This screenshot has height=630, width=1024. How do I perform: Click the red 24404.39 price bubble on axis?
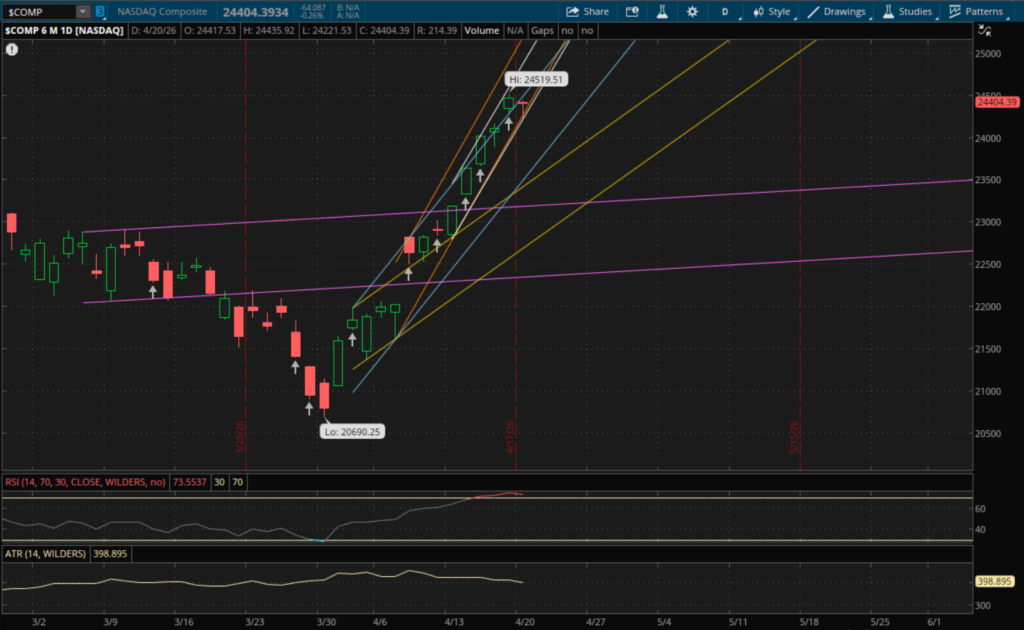pos(996,102)
